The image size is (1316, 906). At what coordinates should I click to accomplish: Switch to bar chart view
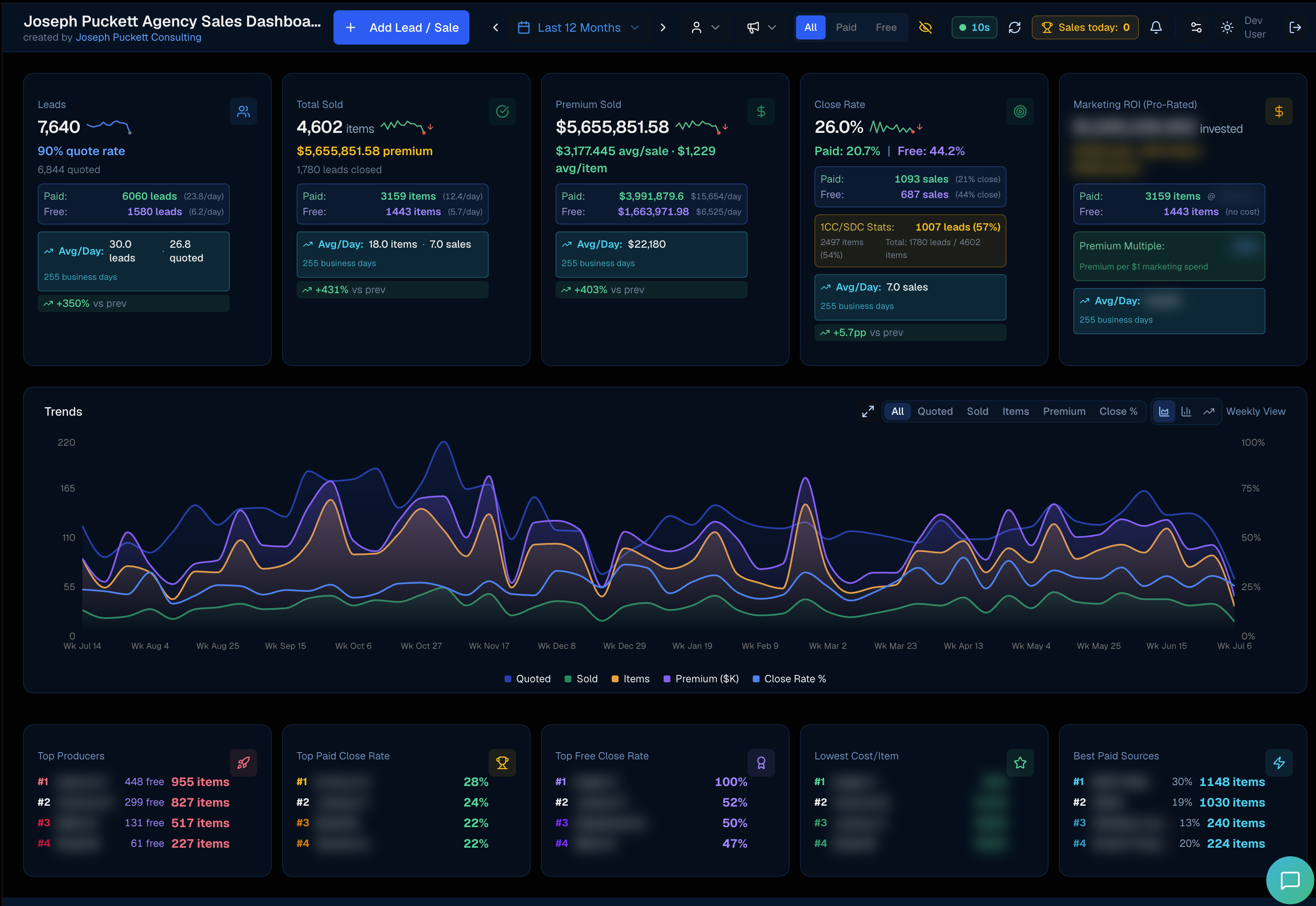(x=1186, y=411)
